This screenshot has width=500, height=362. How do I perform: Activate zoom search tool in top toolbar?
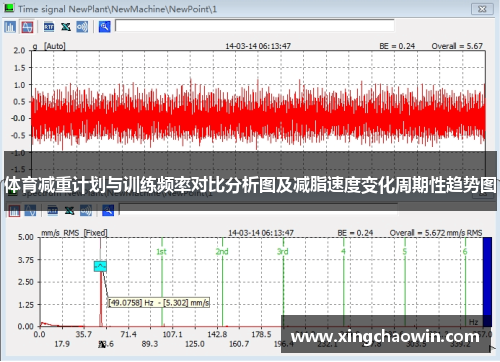point(105,27)
